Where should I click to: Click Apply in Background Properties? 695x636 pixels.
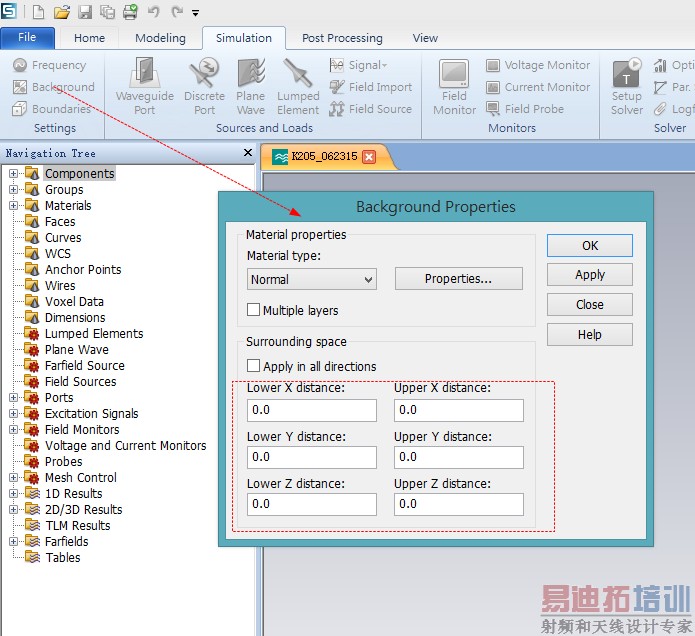590,275
